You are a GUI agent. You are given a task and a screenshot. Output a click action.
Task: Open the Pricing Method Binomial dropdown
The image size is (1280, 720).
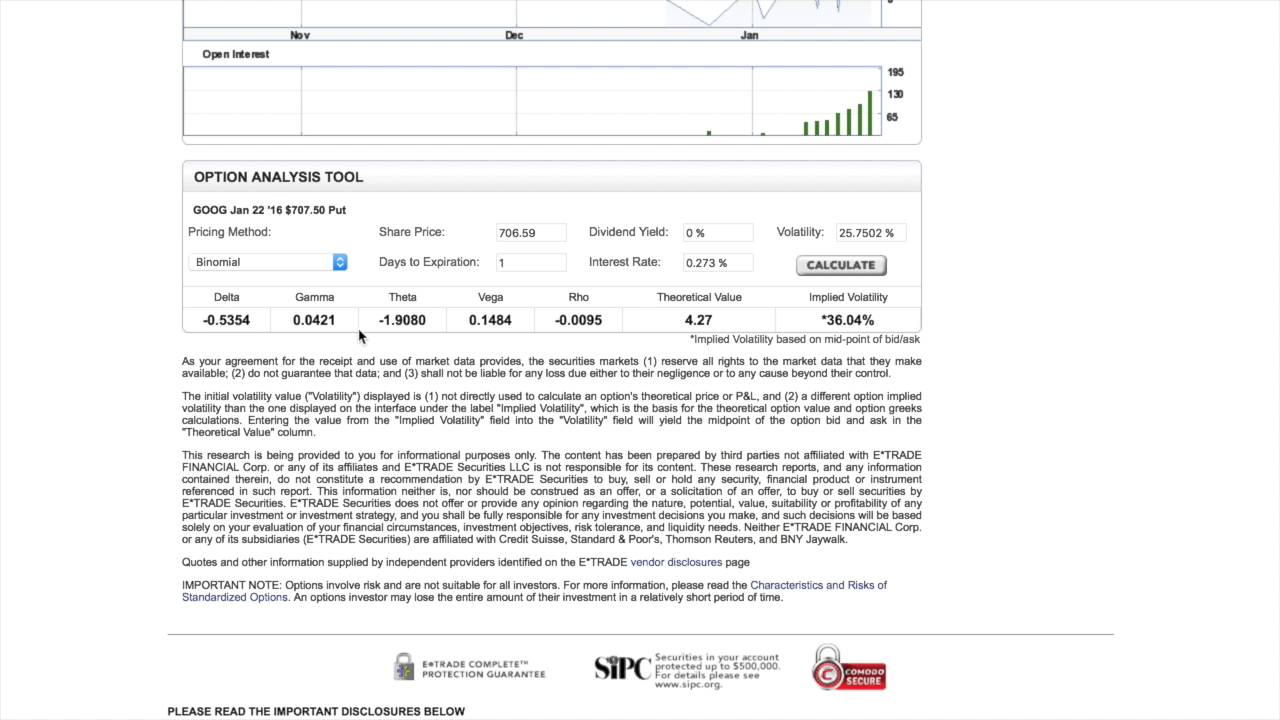coord(268,262)
